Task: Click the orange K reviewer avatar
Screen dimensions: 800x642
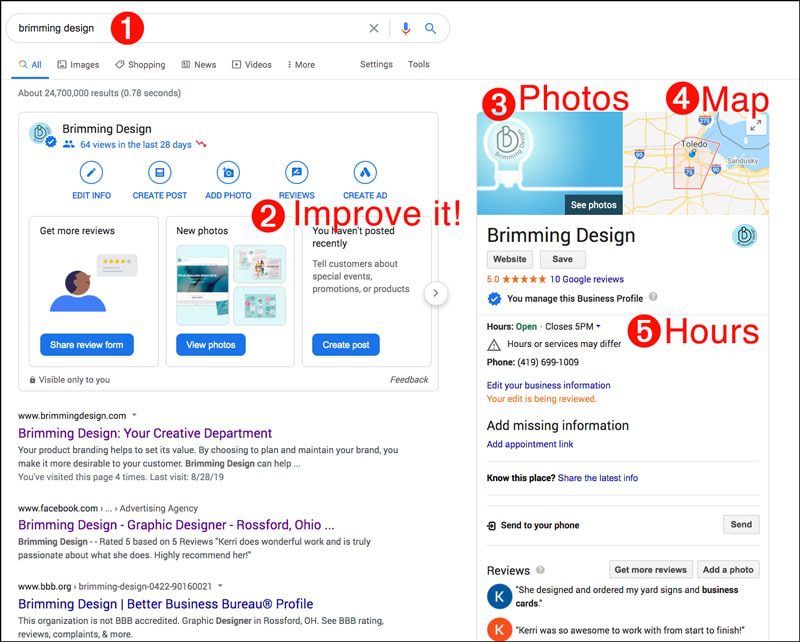Action: [x=499, y=629]
